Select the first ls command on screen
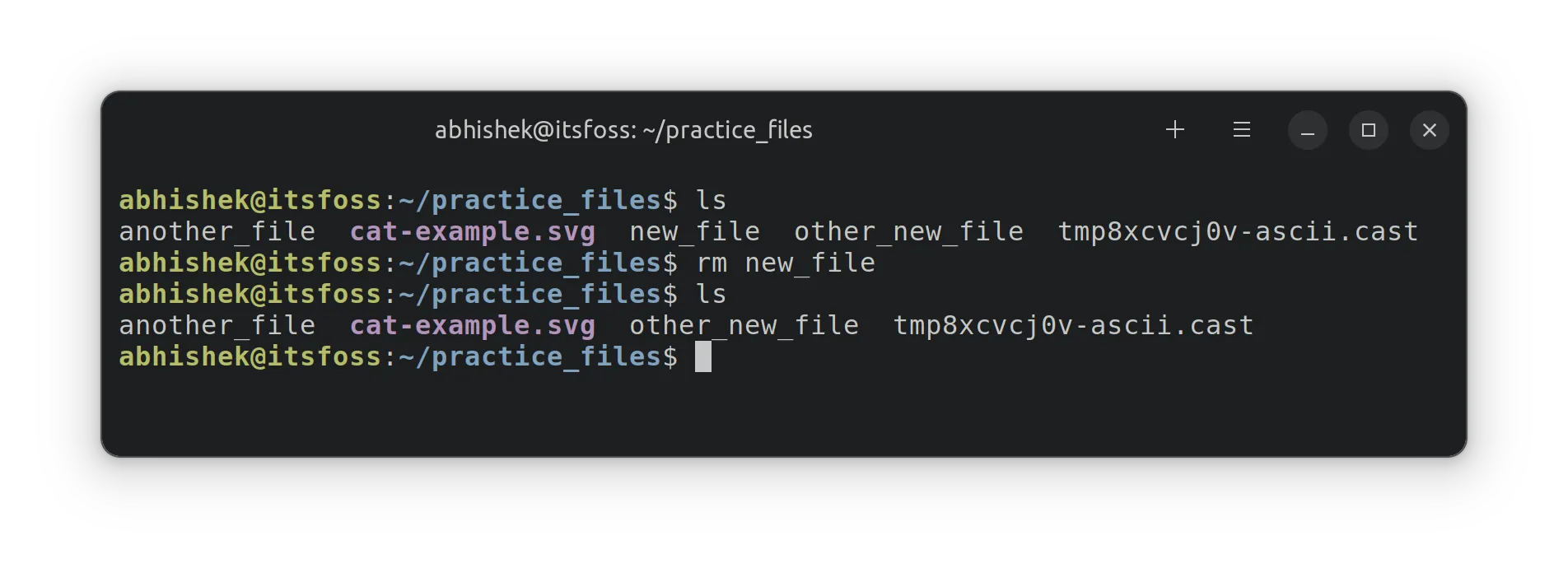Image resolution: width=1568 pixels, height=568 pixels. [710, 198]
